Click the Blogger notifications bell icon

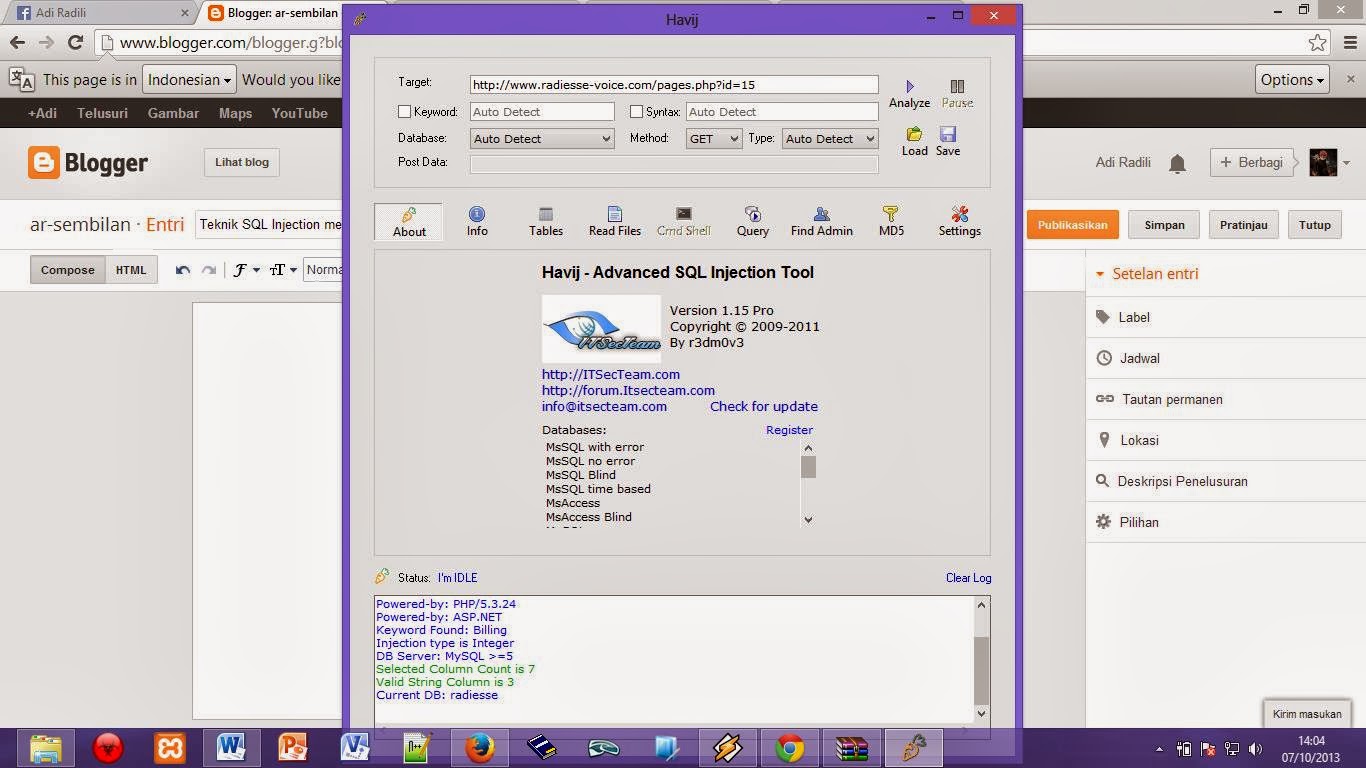point(1178,163)
